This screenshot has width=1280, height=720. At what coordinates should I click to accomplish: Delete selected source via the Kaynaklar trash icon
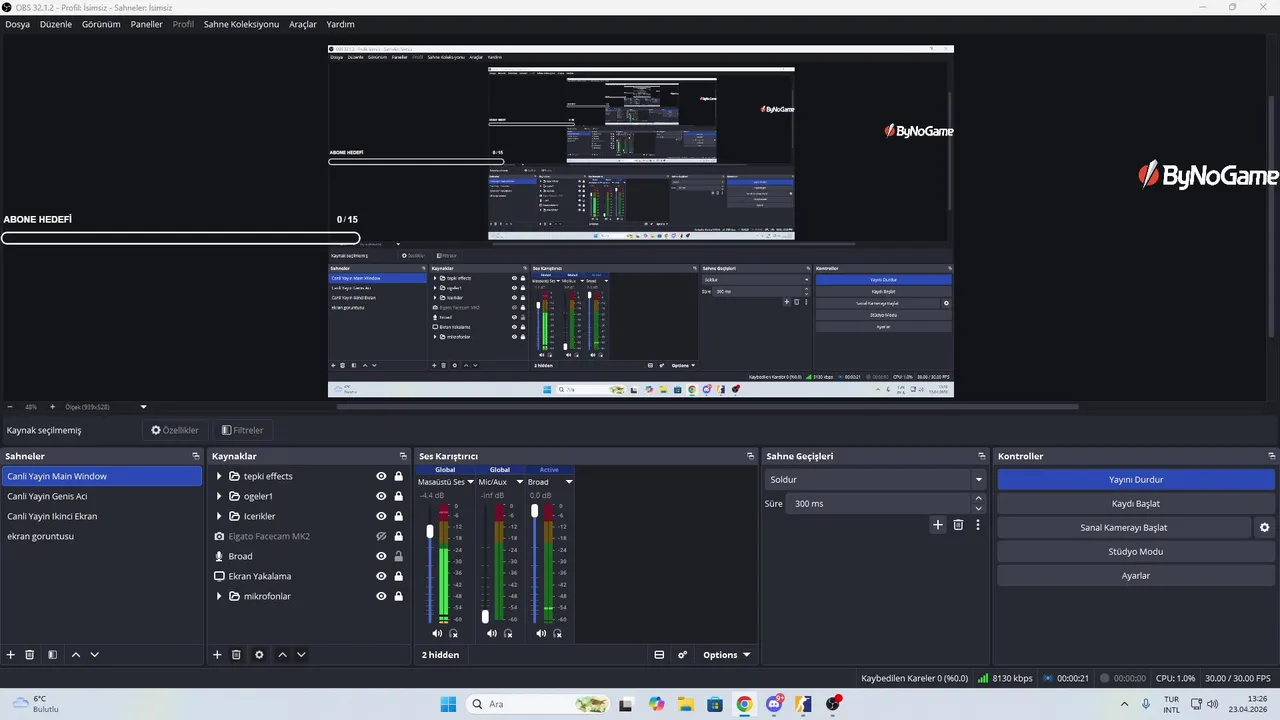[236, 655]
